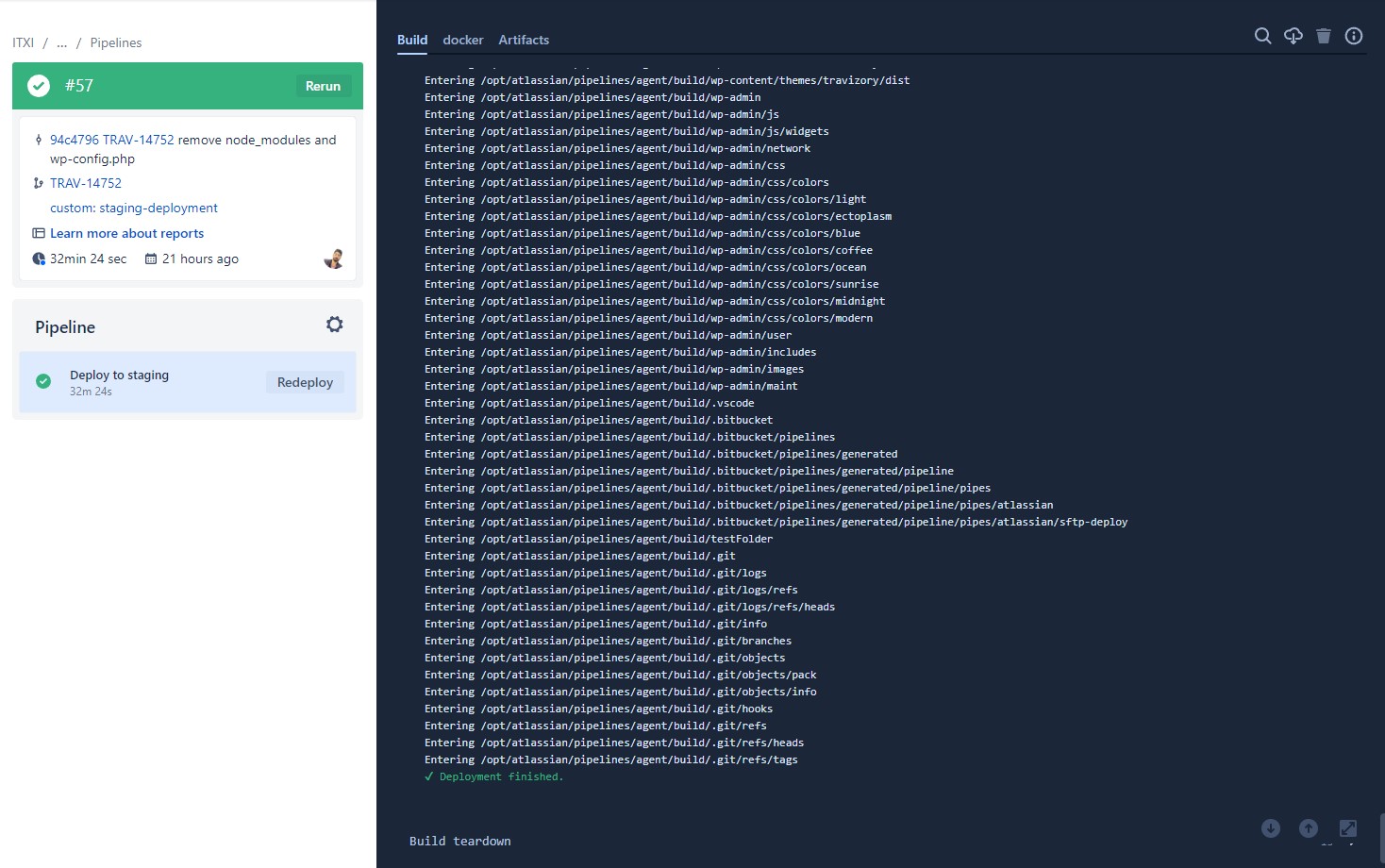Redeploy to staging
The width and height of the screenshot is (1385, 868).
click(x=305, y=382)
